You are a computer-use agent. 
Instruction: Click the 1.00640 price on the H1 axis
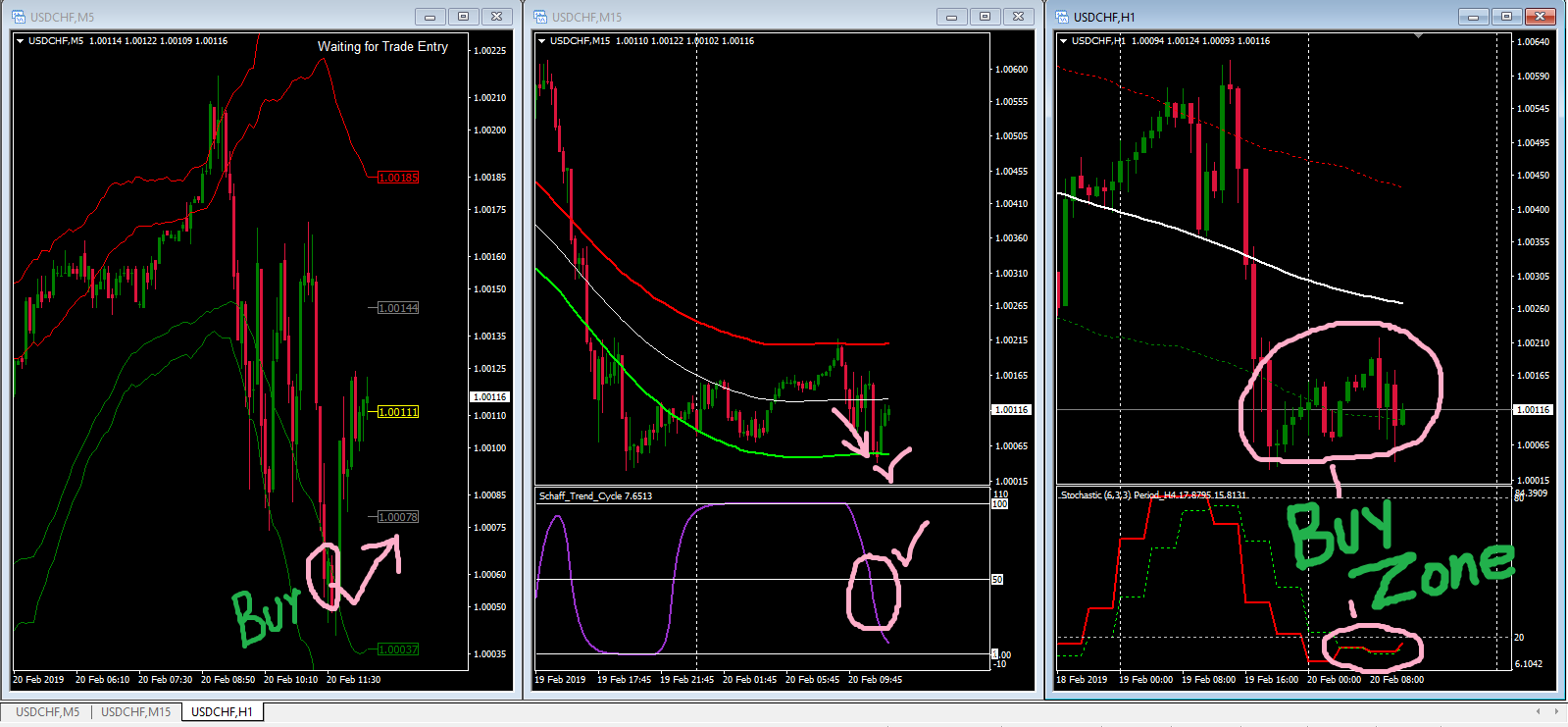pyautogui.click(x=1533, y=41)
